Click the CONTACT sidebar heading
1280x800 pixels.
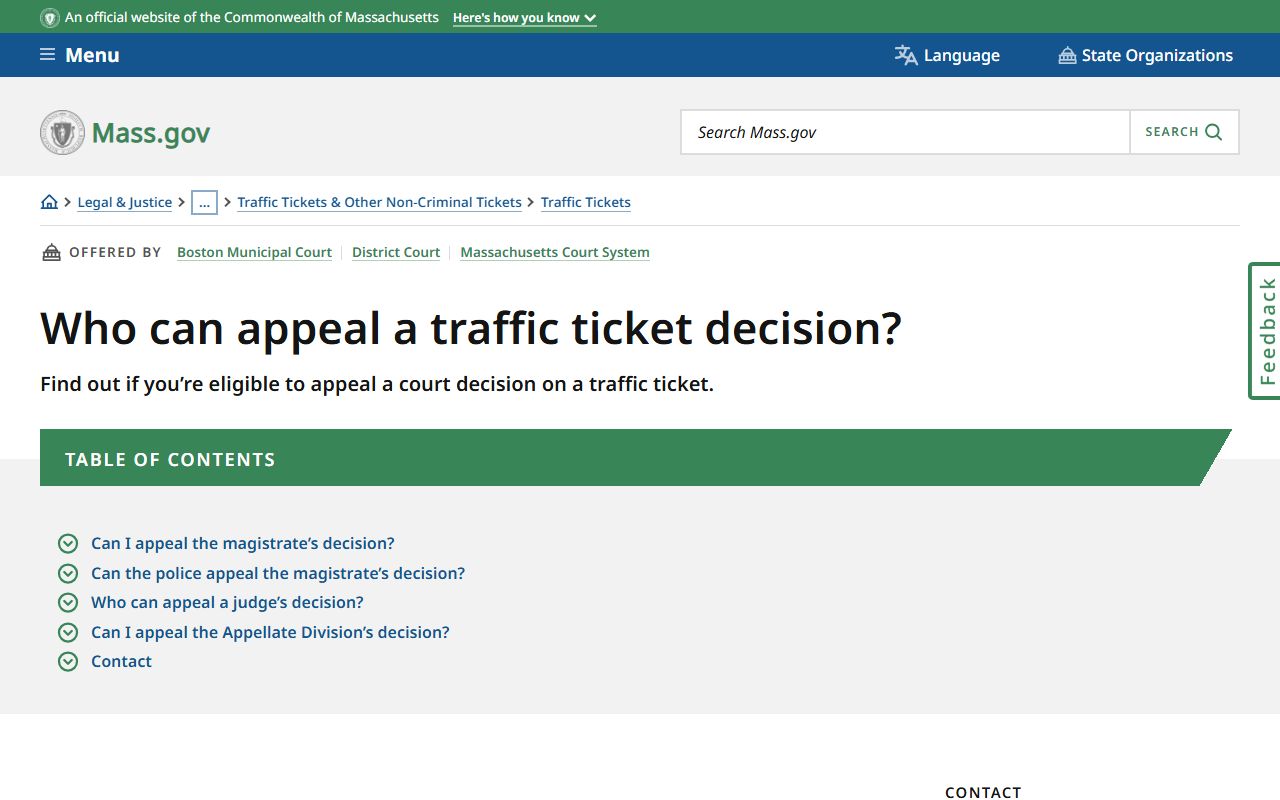(983, 792)
